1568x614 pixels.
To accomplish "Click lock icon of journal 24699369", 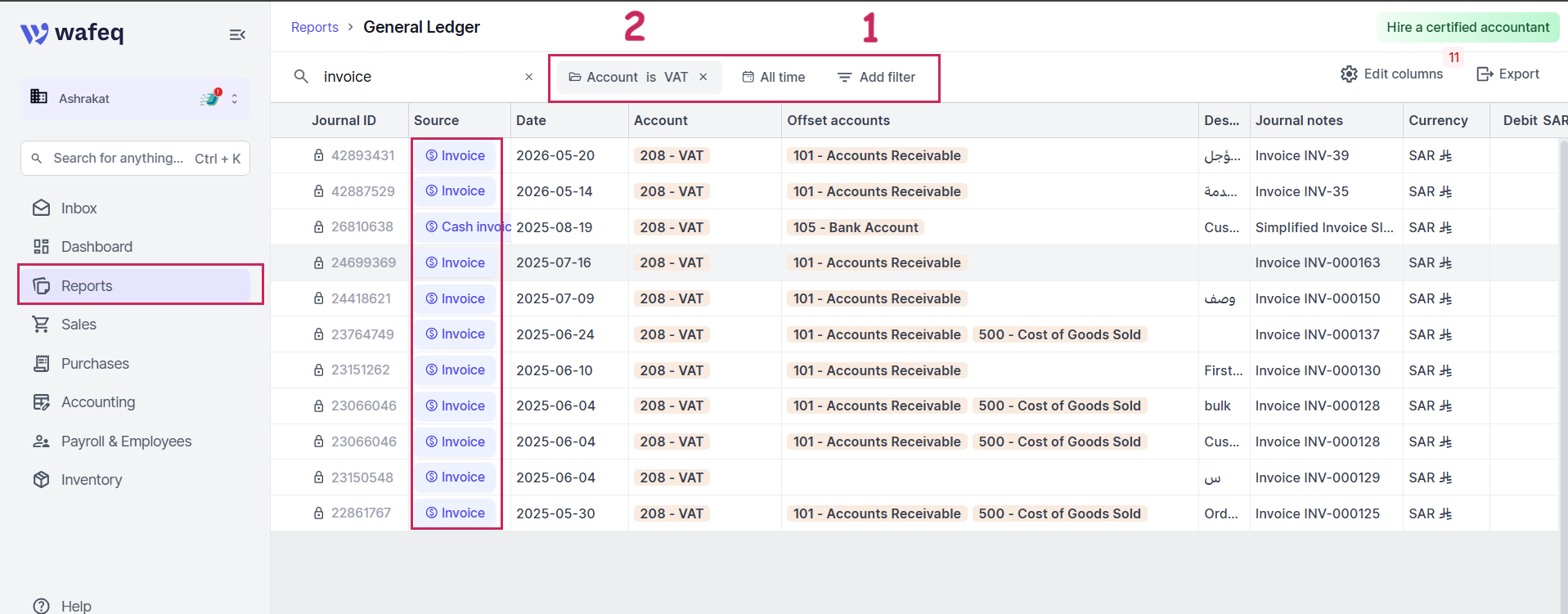I will click(319, 262).
